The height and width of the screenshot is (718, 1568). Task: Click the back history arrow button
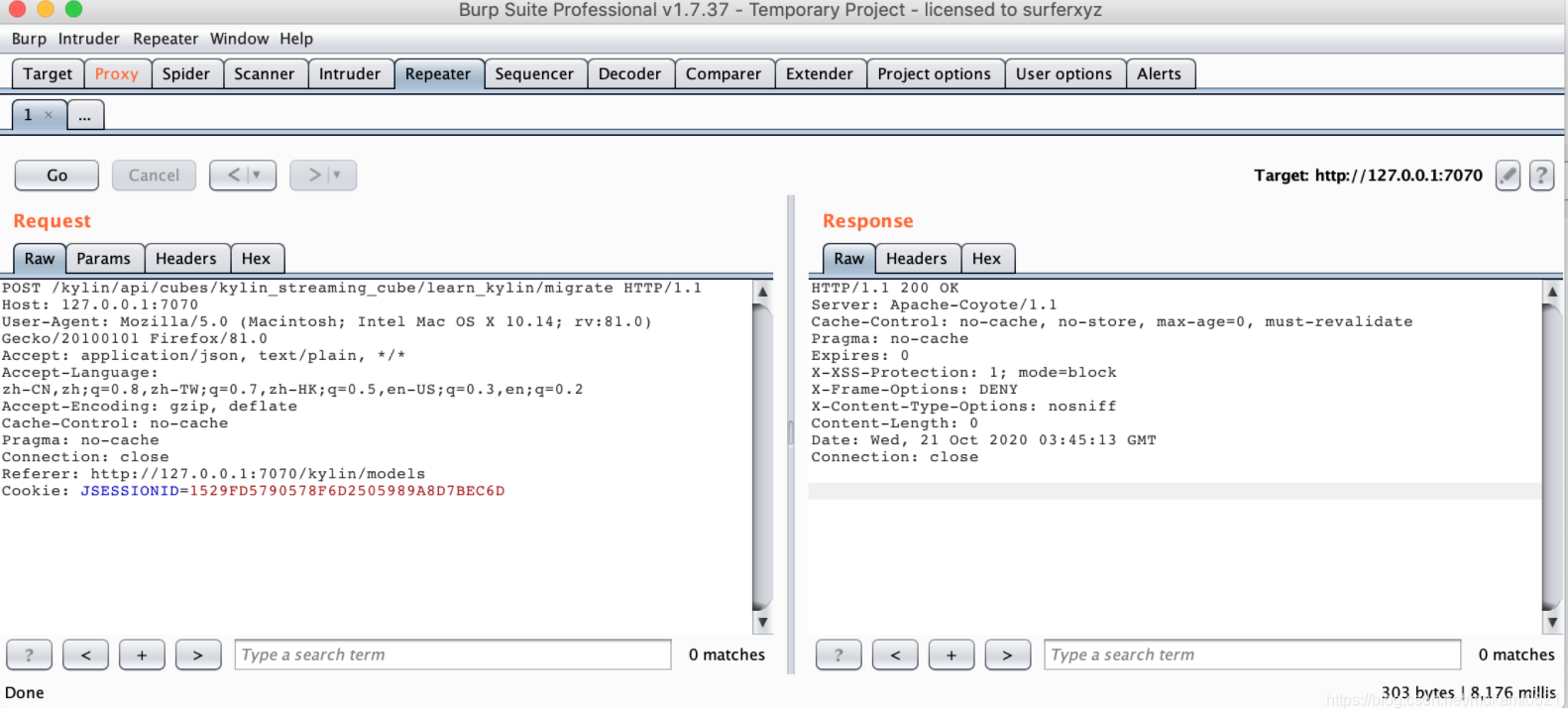tap(243, 176)
